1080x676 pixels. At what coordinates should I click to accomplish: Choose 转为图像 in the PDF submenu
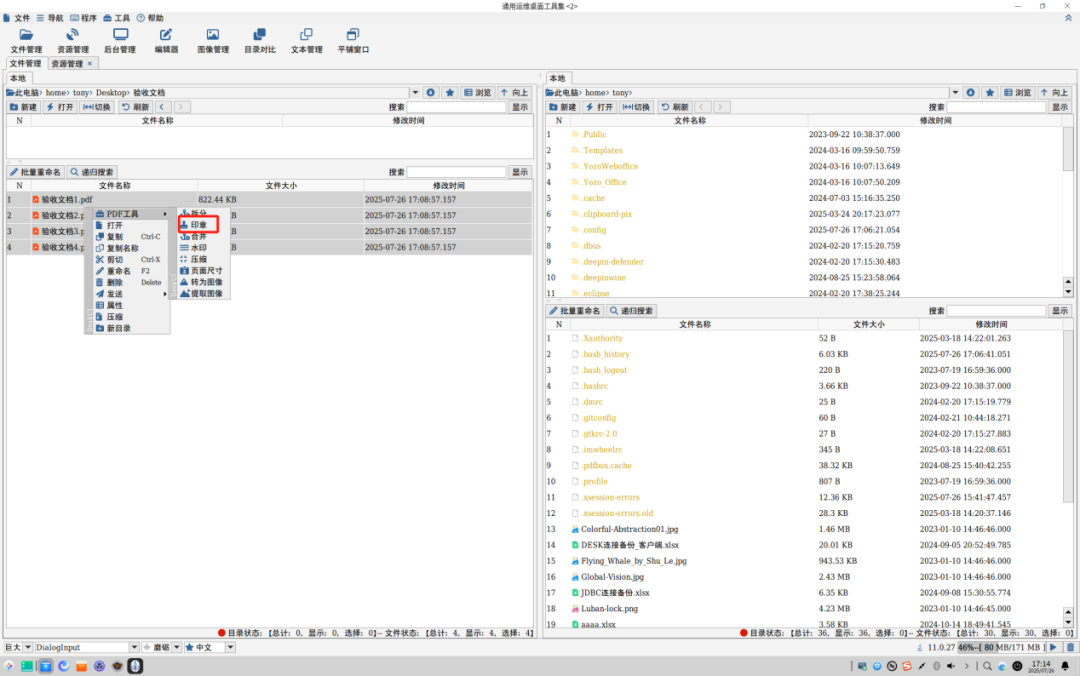203,282
